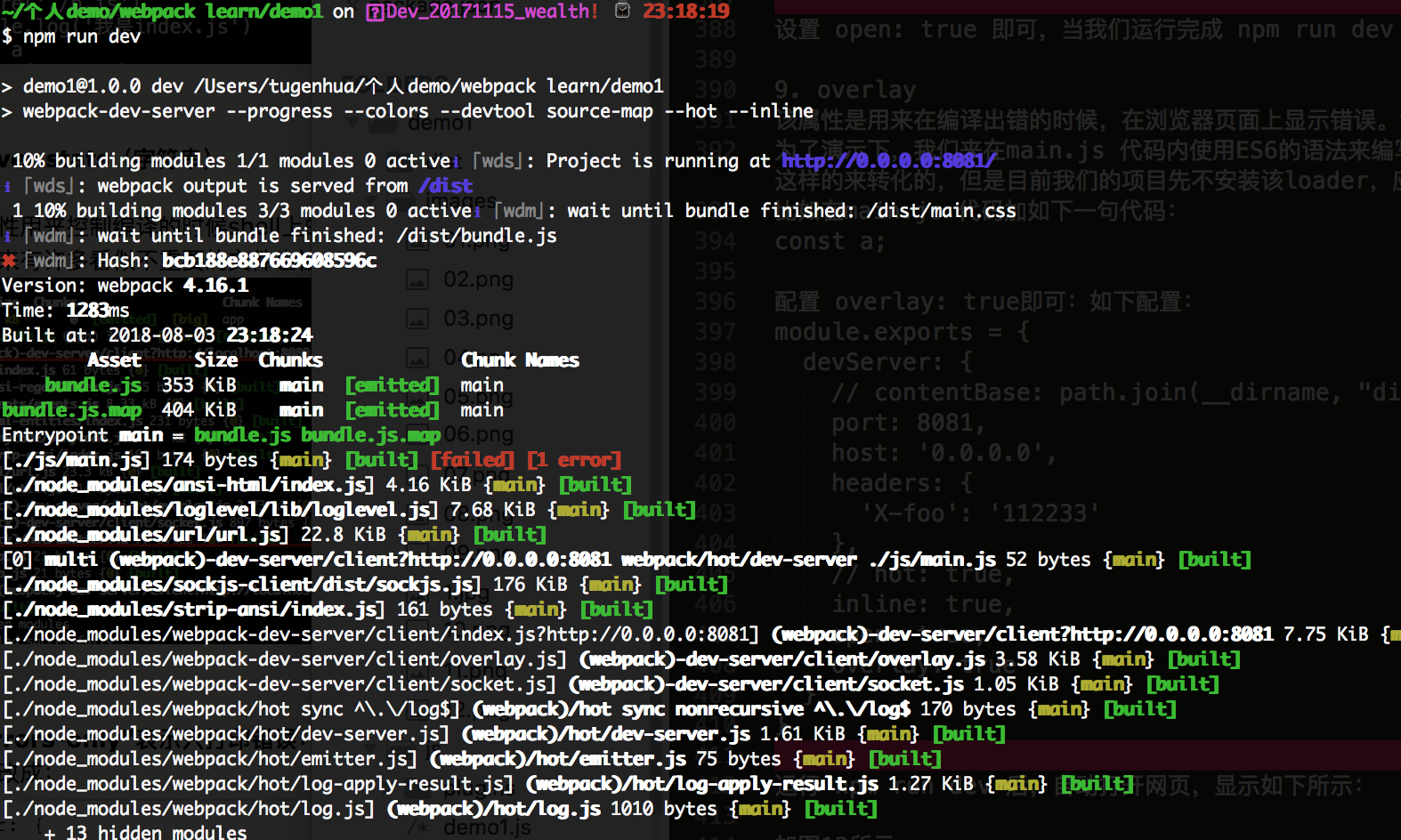Click the 'demo1@1.0.0 dev' output line

pyautogui.click(x=333, y=86)
